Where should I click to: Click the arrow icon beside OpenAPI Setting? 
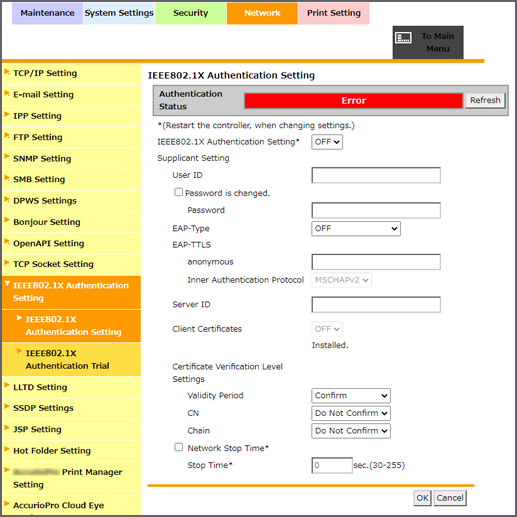pyautogui.click(x=7, y=242)
